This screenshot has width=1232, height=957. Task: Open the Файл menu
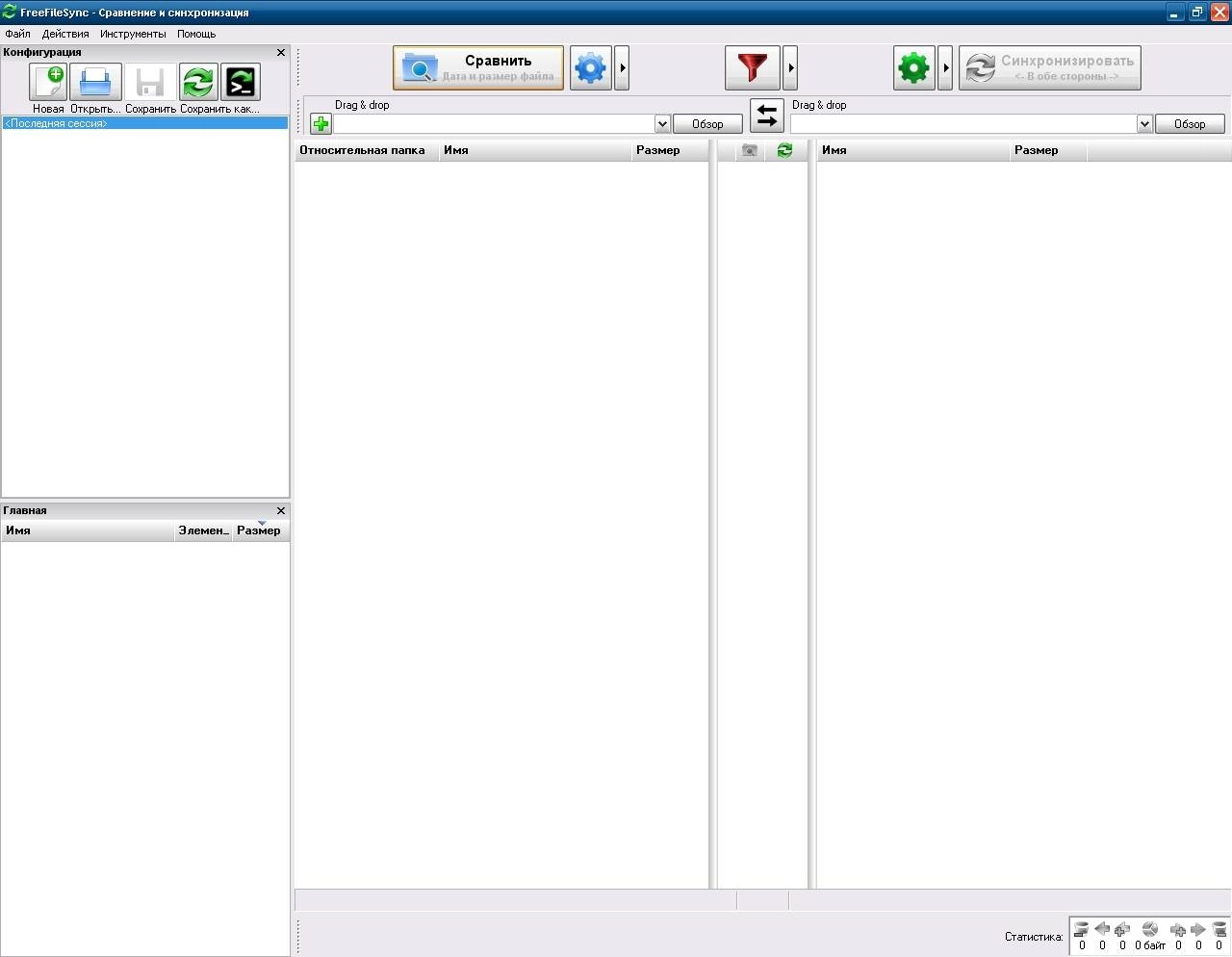[18, 34]
